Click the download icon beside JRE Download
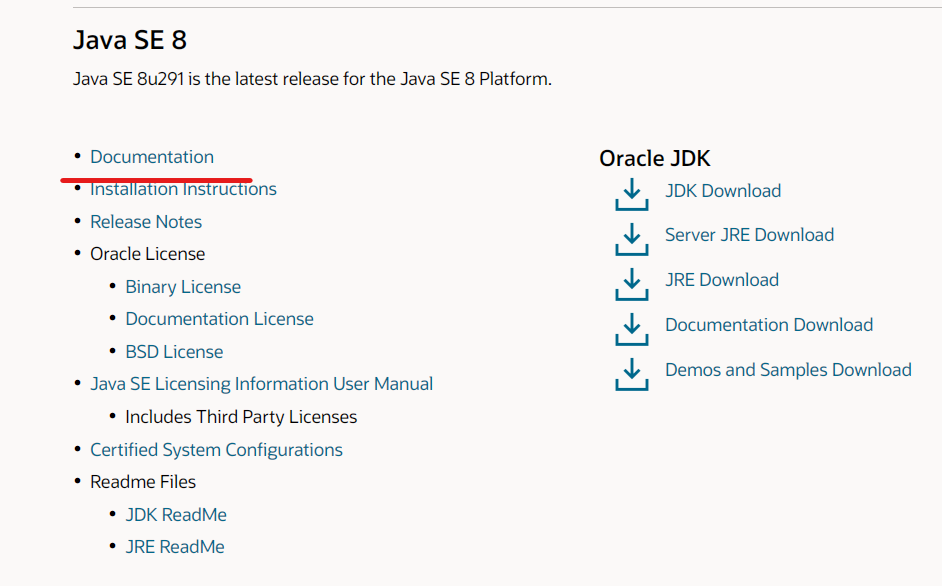Viewport: 942px width, 586px height. [631, 284]
